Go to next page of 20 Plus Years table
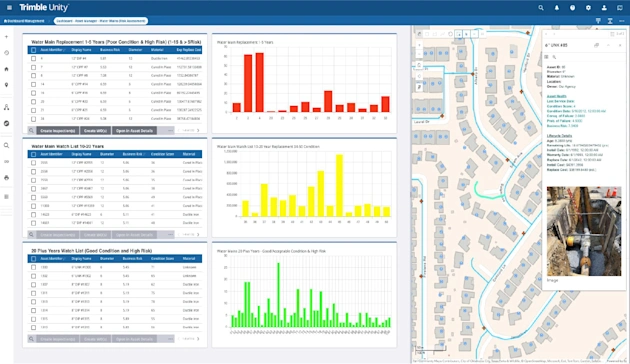The width and height of the screenshot is (630, 364). (x=198, y=339)
